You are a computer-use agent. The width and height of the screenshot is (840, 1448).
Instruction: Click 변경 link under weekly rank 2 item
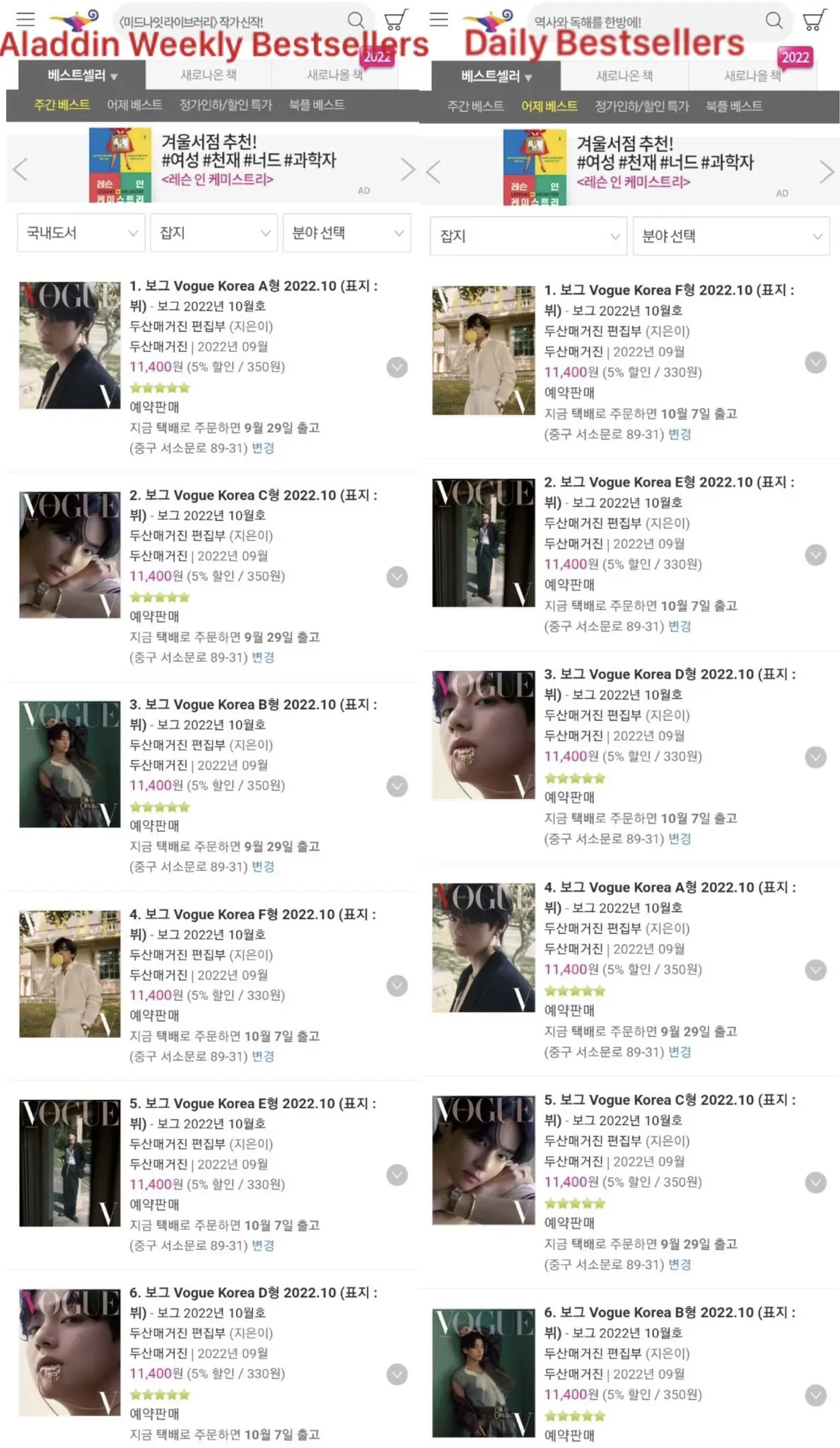coord(263,657)
